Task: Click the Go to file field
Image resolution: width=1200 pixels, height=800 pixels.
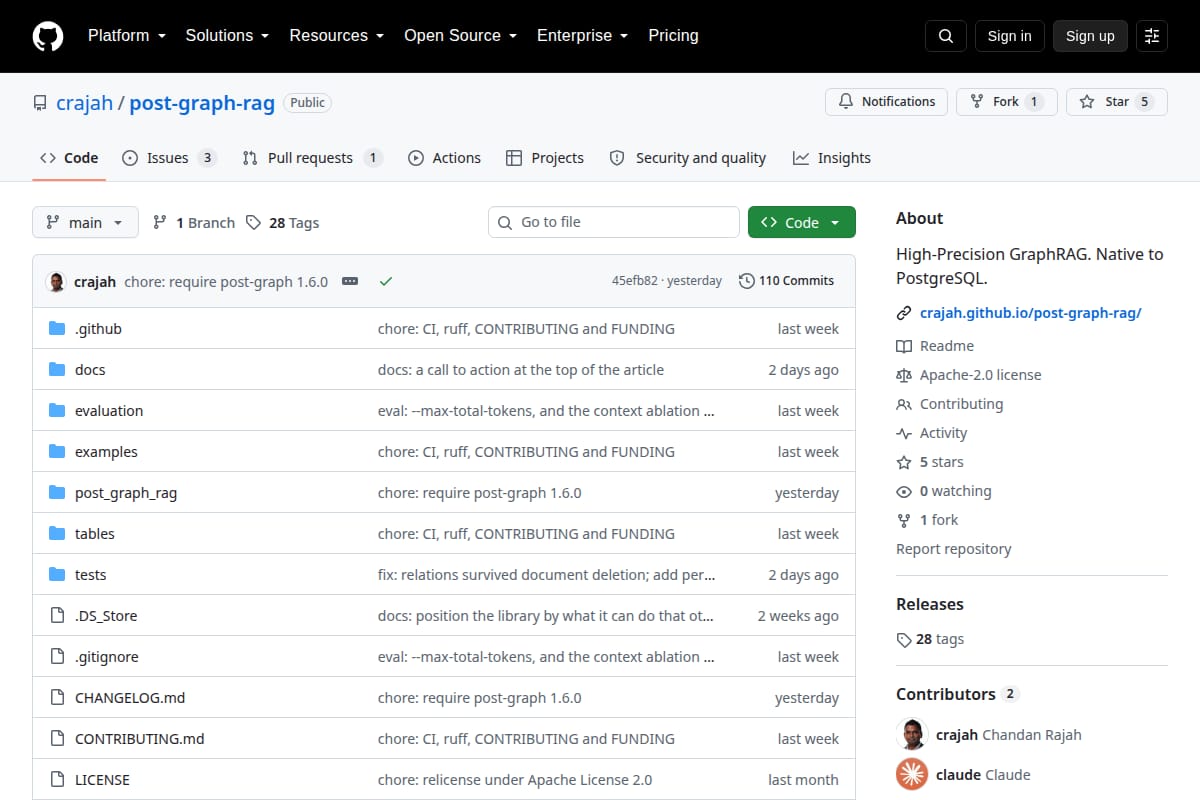Action: coord(614,222)
